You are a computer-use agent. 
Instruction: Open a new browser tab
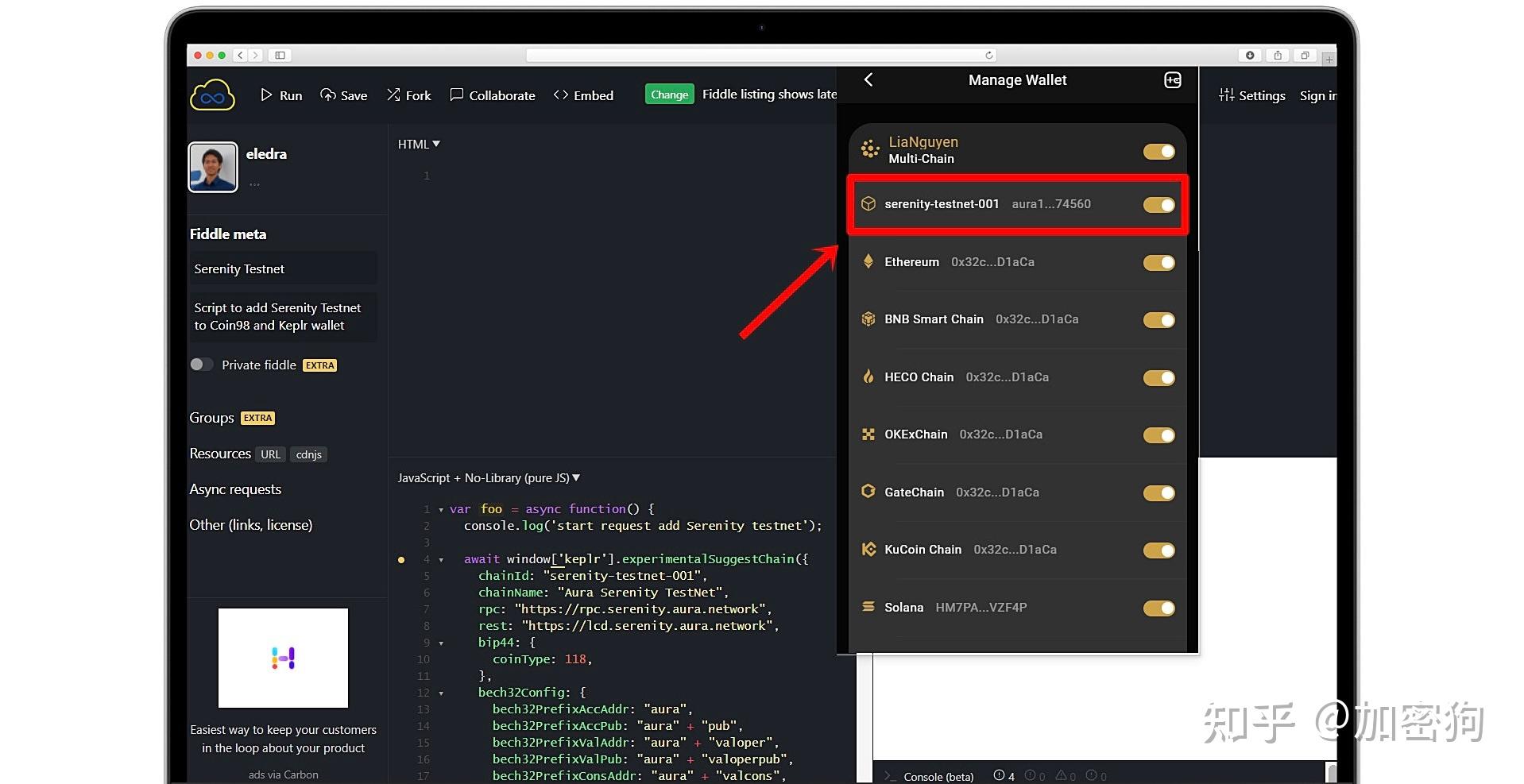(1329, 59)
